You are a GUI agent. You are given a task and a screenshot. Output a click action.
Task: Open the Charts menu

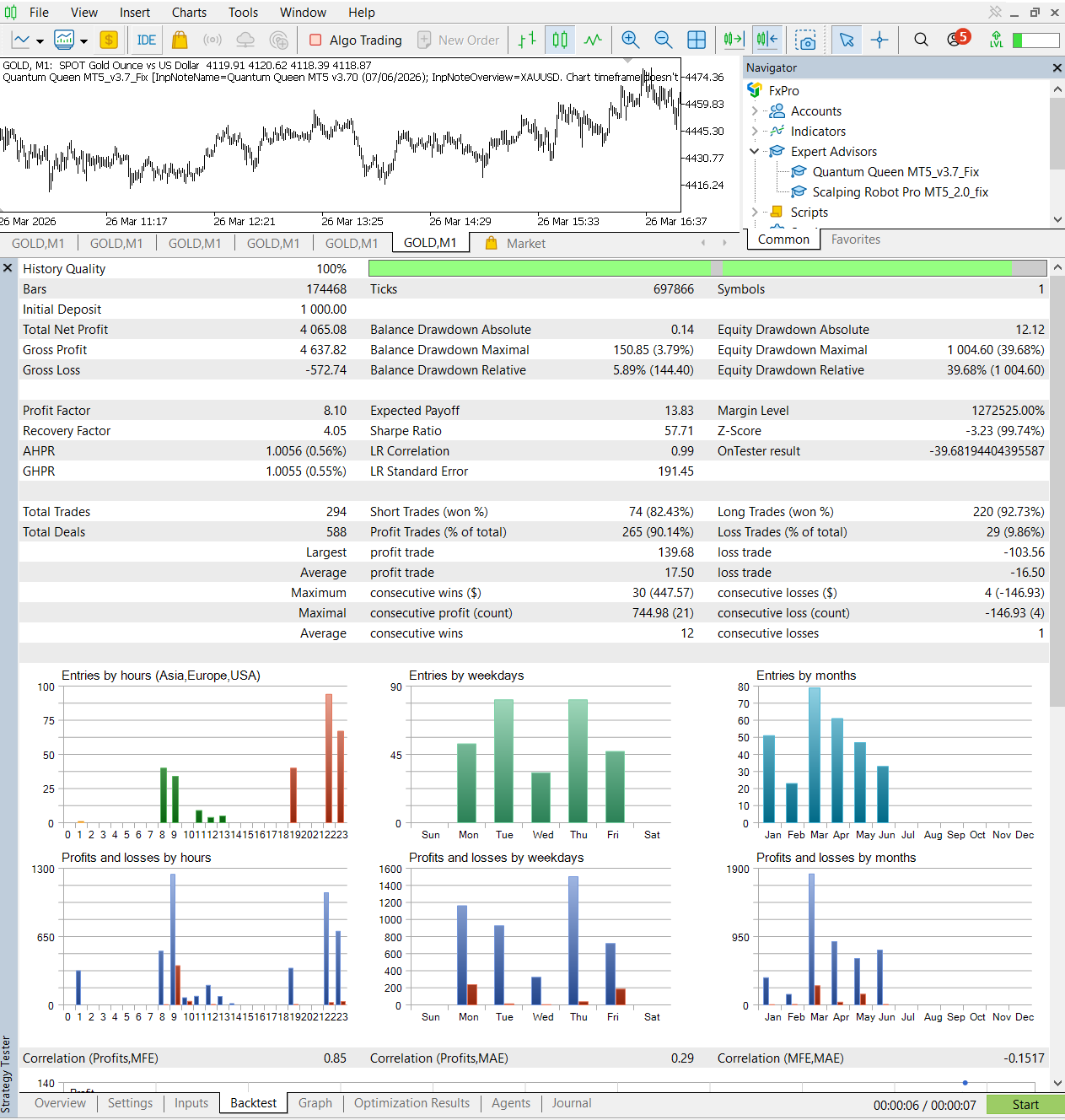click(x=189, y=13)
